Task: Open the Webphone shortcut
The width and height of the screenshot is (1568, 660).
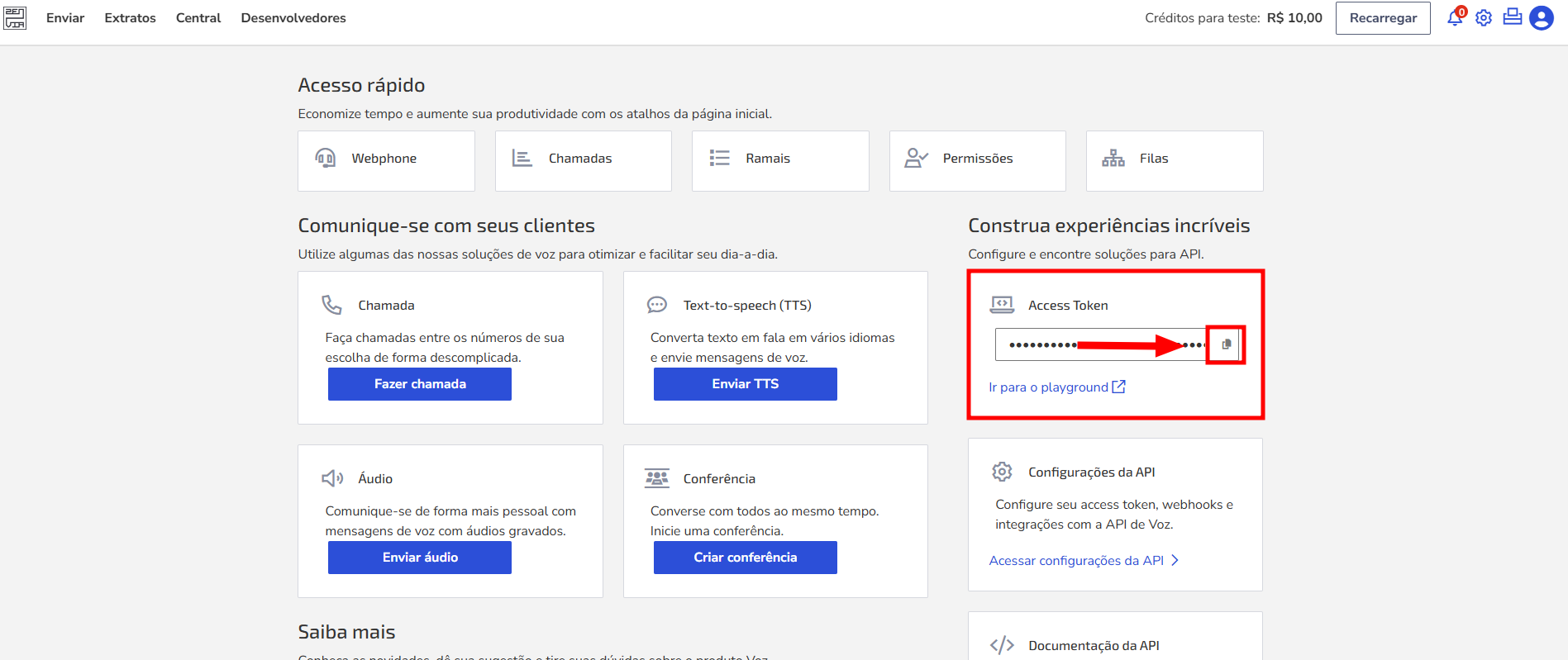Action: pyautogui.click(x=386, y=160)
